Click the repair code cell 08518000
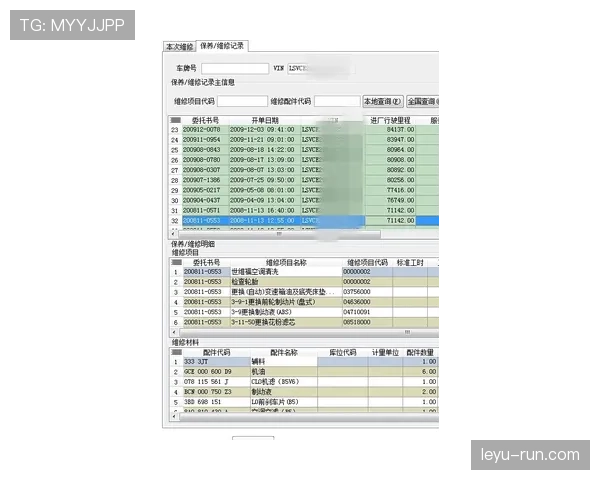 click(x=367, y=322)
